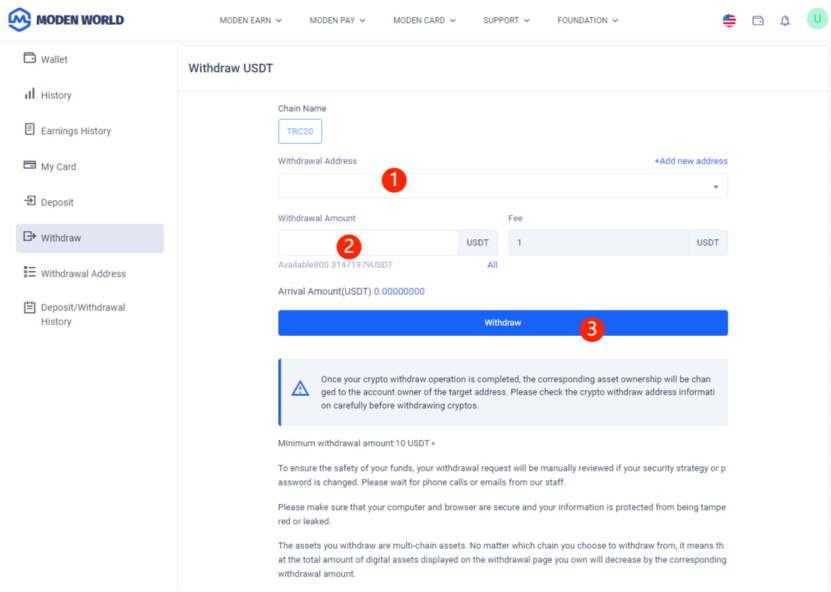The image size is (831, 592).
Task: Expand the Moden Pay menu
Action: pyautogui.click(x=338, y=21)
